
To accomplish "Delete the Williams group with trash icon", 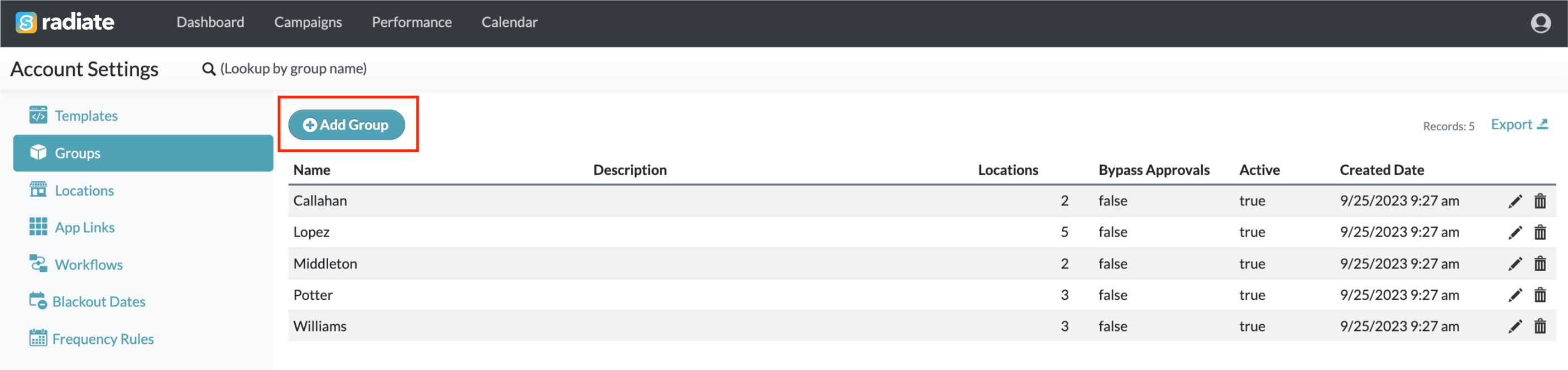I will [1540, 327].
